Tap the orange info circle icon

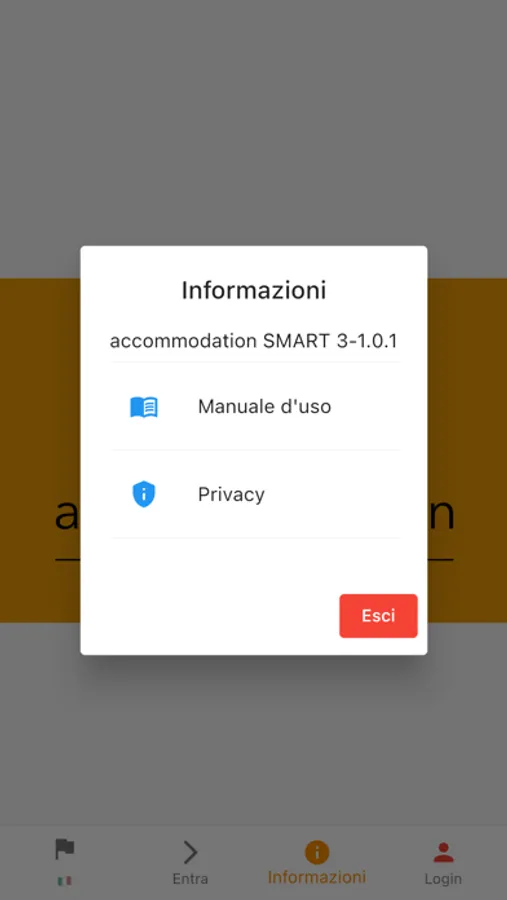(x=316, y=852)
